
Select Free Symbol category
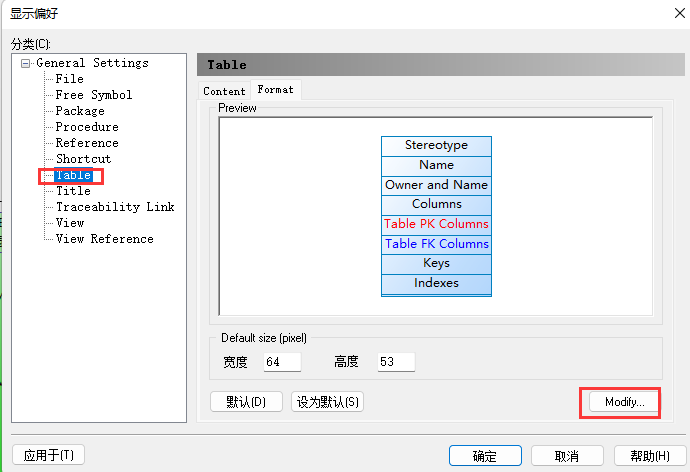93,95
